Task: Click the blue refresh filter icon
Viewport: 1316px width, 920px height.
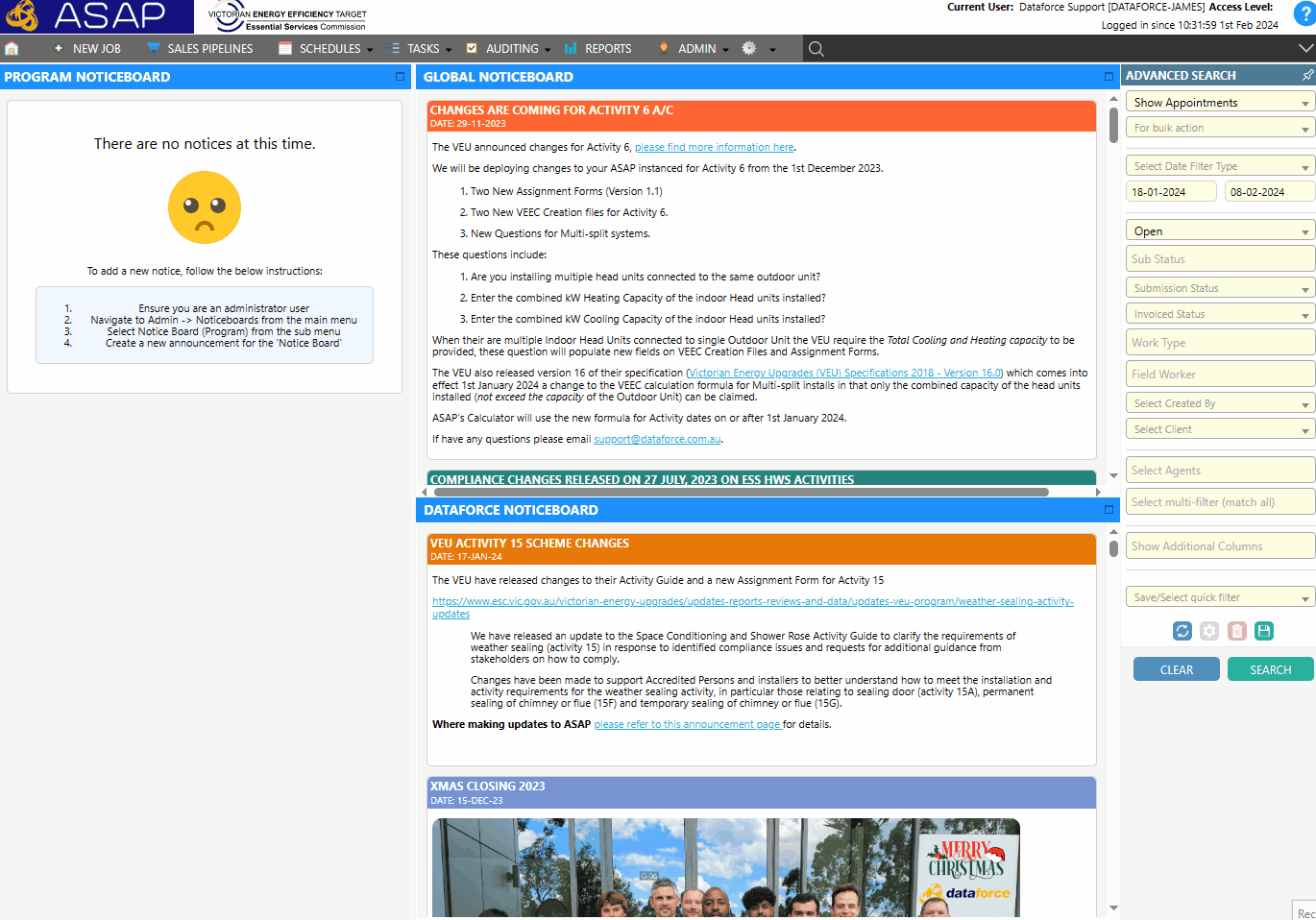Action: pyautogui.click(x=1182, y=631)
